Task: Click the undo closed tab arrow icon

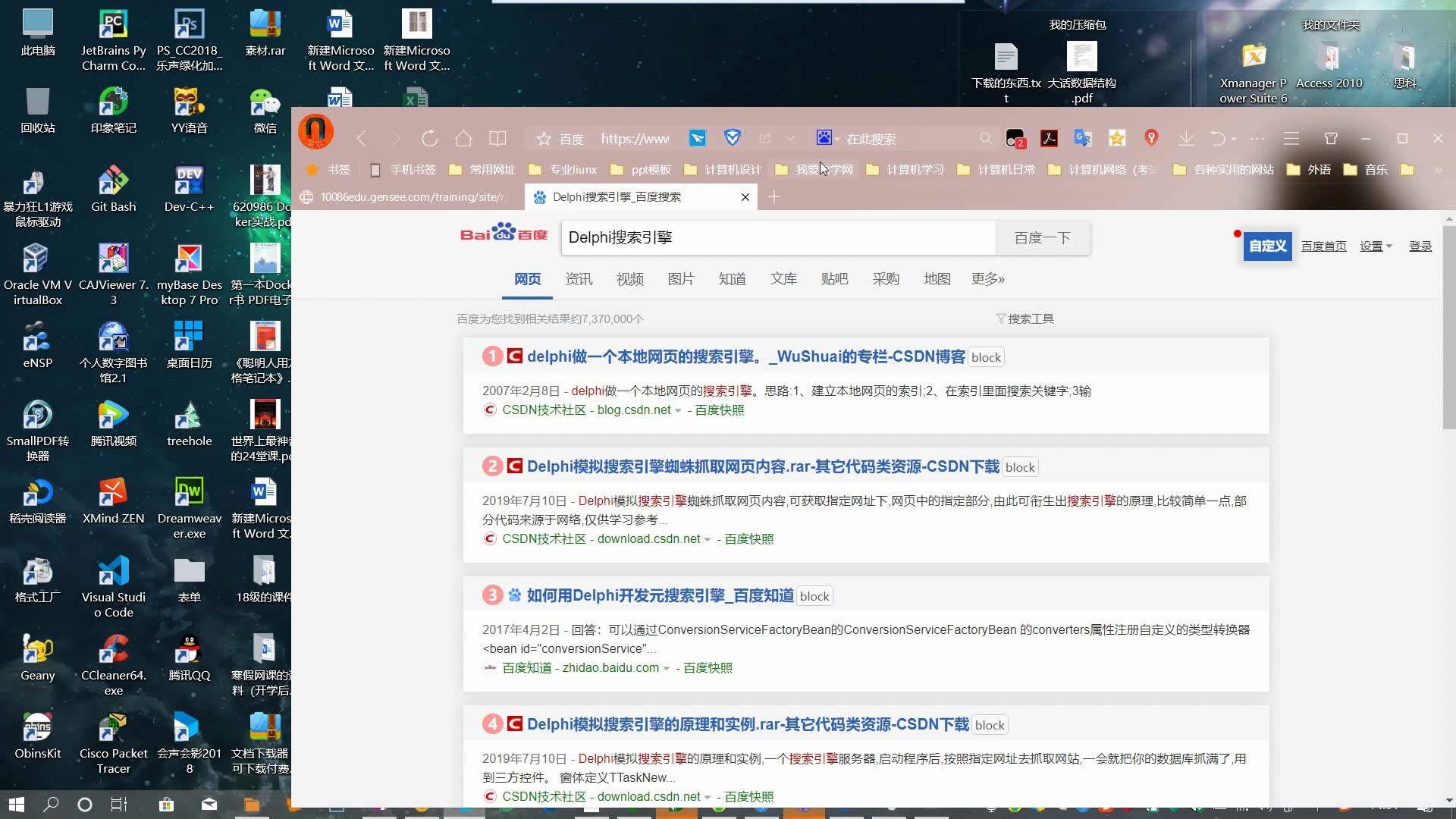Action: point(1217,138)
